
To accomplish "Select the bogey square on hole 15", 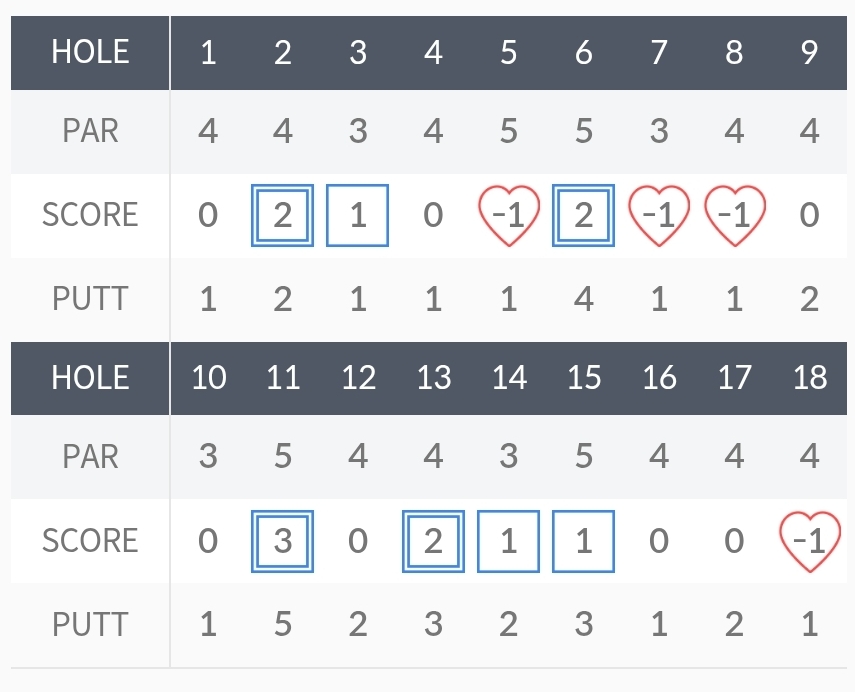I will point(584,541).
